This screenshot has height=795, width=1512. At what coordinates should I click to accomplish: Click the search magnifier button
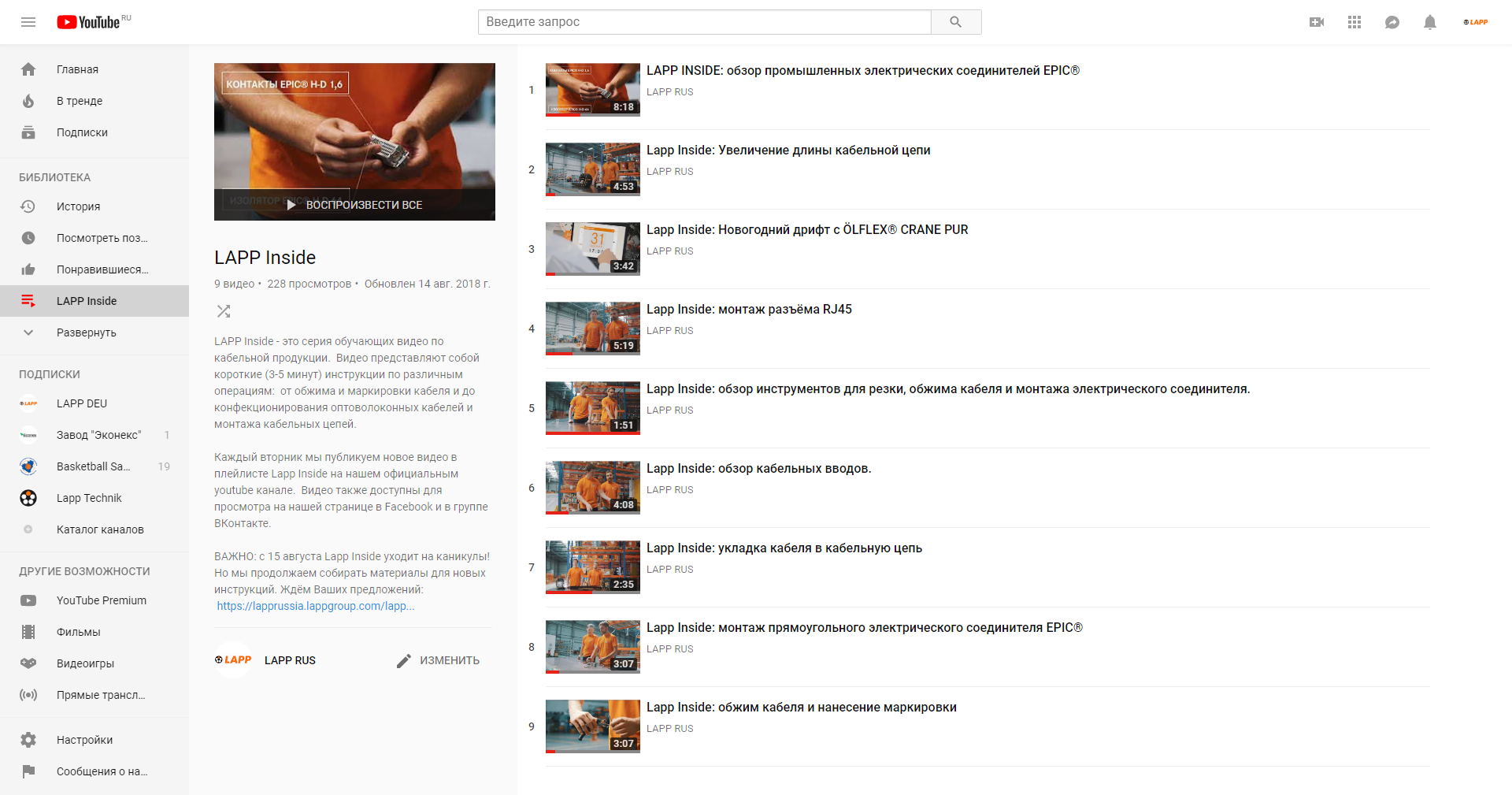coord(956,22)
